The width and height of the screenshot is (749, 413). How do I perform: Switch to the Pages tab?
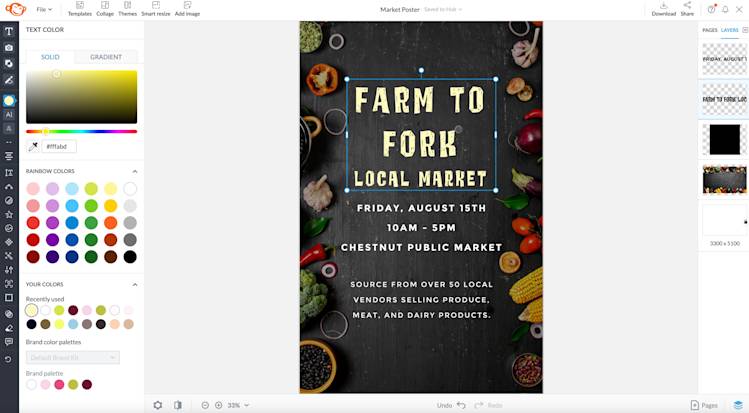pos(709,30)
